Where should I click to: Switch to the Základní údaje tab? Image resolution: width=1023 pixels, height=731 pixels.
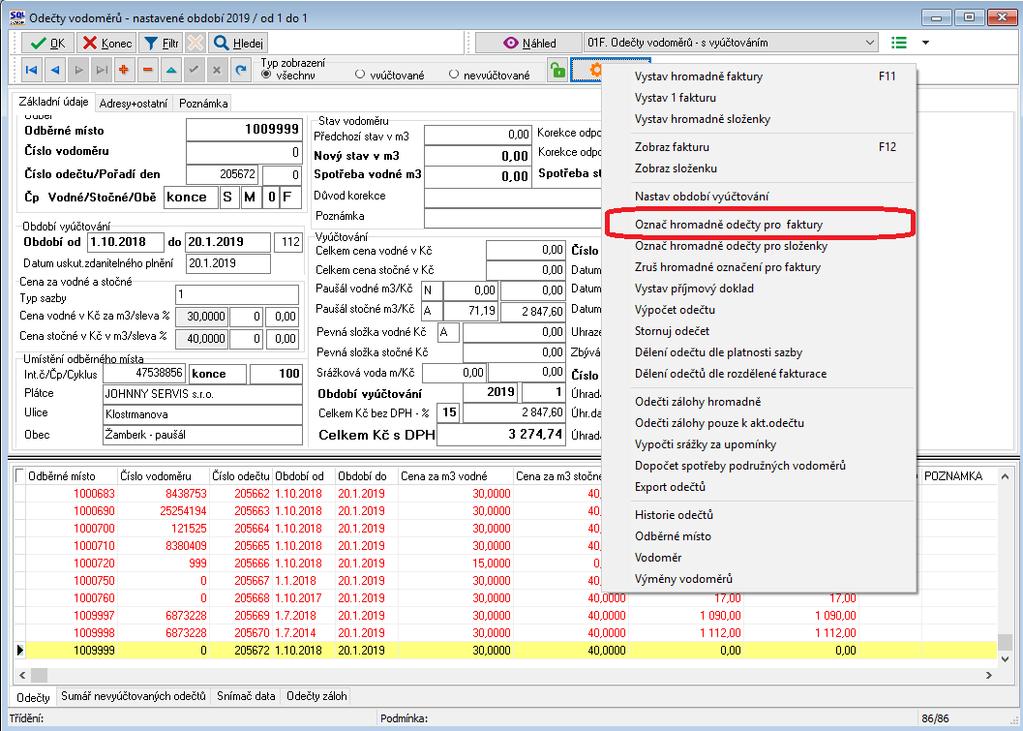tap(53, 102)
